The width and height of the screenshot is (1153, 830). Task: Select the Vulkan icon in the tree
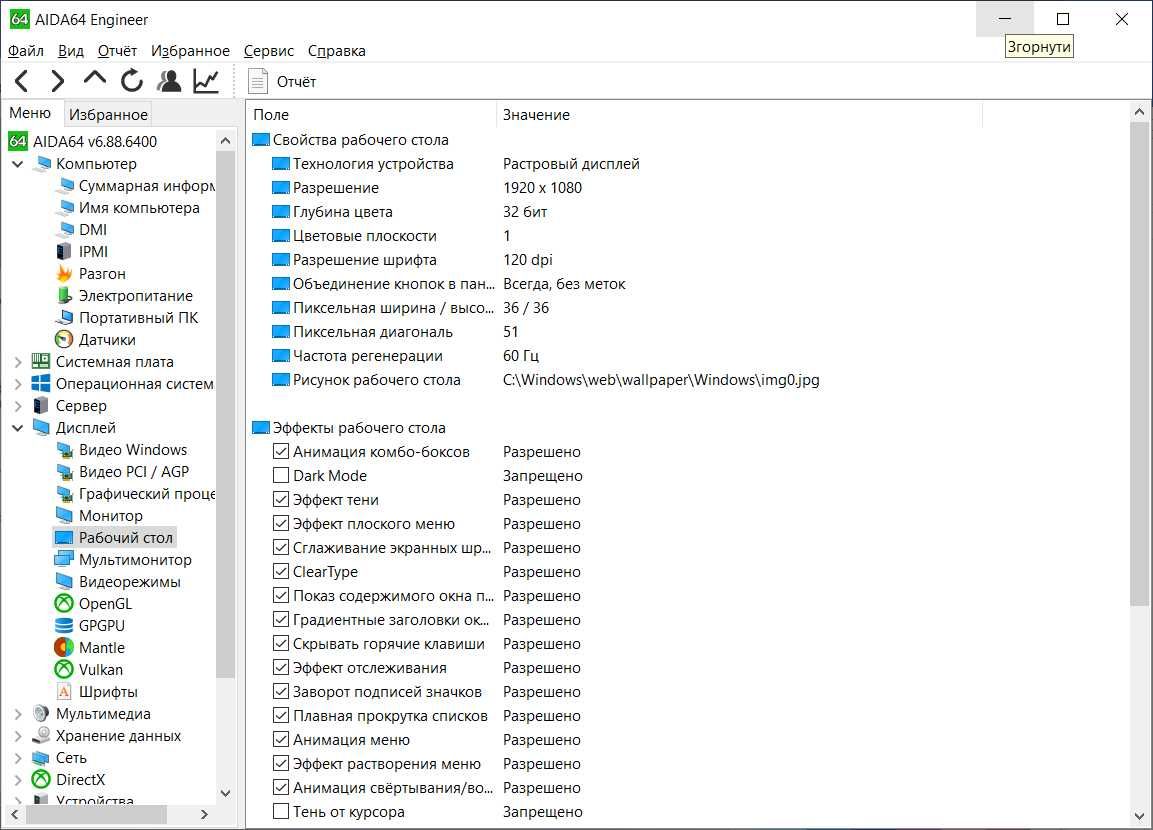click(x=65, y=670)
